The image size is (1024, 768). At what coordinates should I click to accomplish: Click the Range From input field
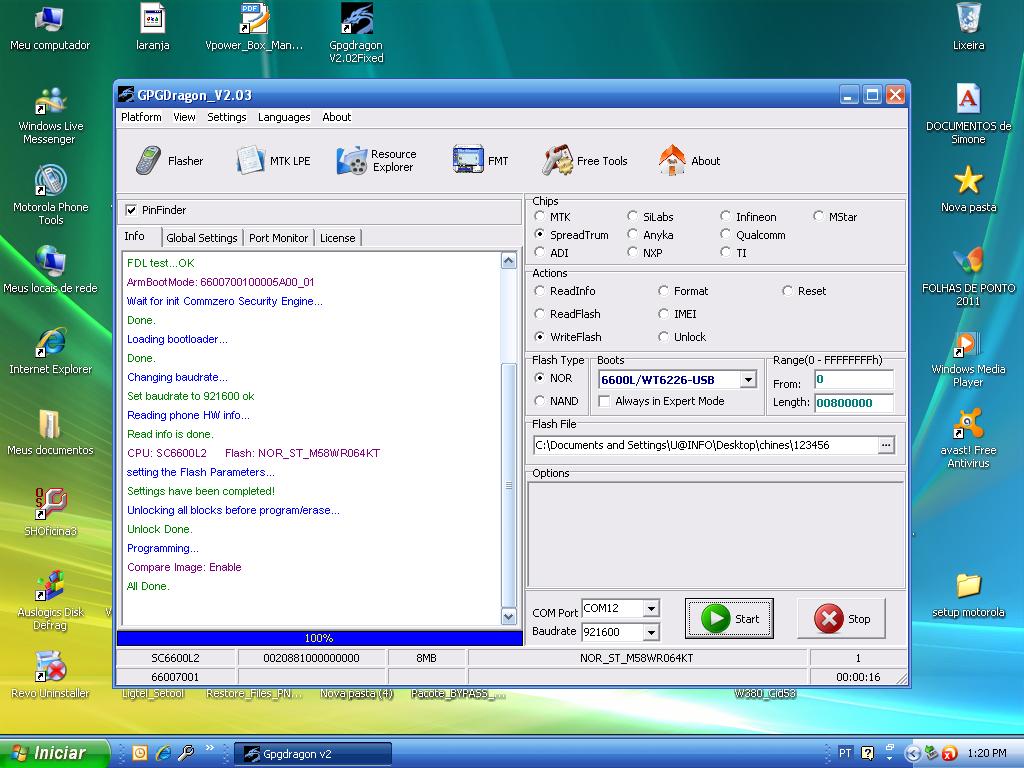[x=854, y=379]
